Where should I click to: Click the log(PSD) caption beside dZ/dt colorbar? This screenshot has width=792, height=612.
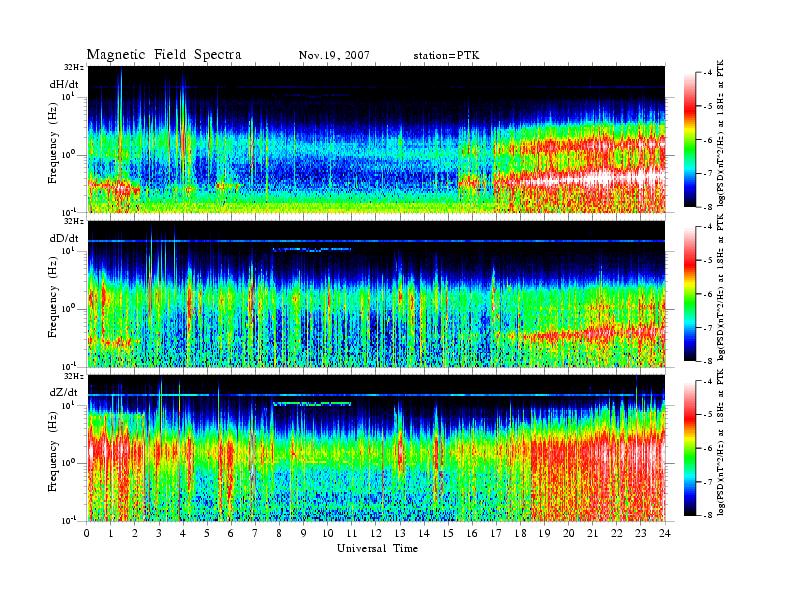[721, 442]
